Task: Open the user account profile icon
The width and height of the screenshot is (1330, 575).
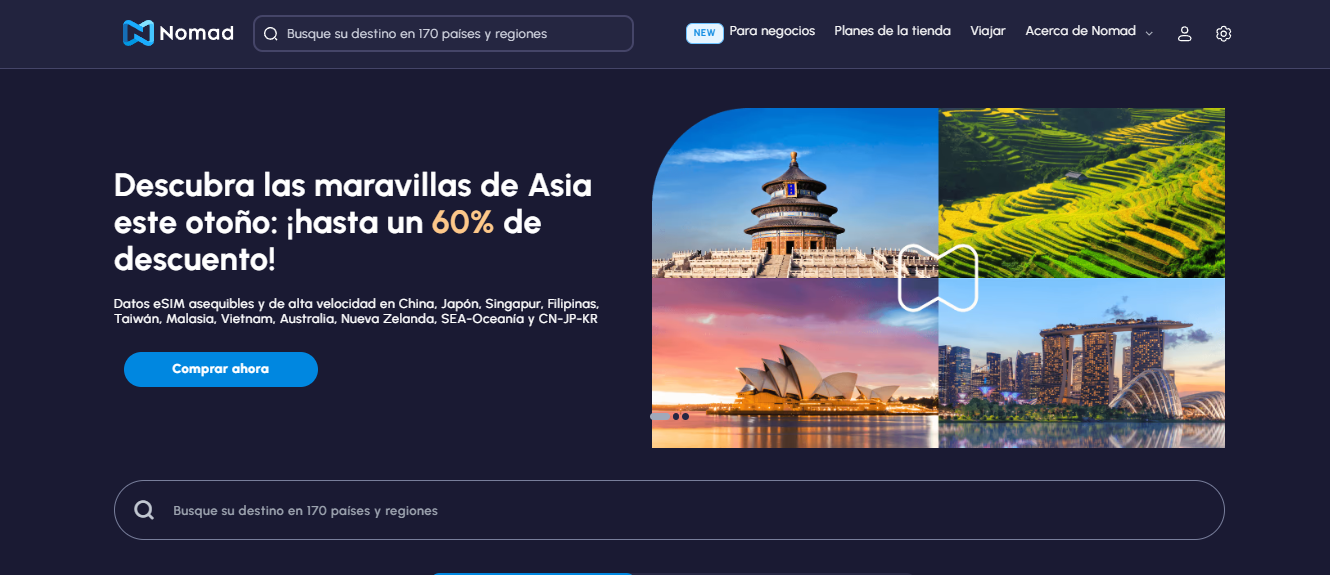Action: pos(1184,34)
